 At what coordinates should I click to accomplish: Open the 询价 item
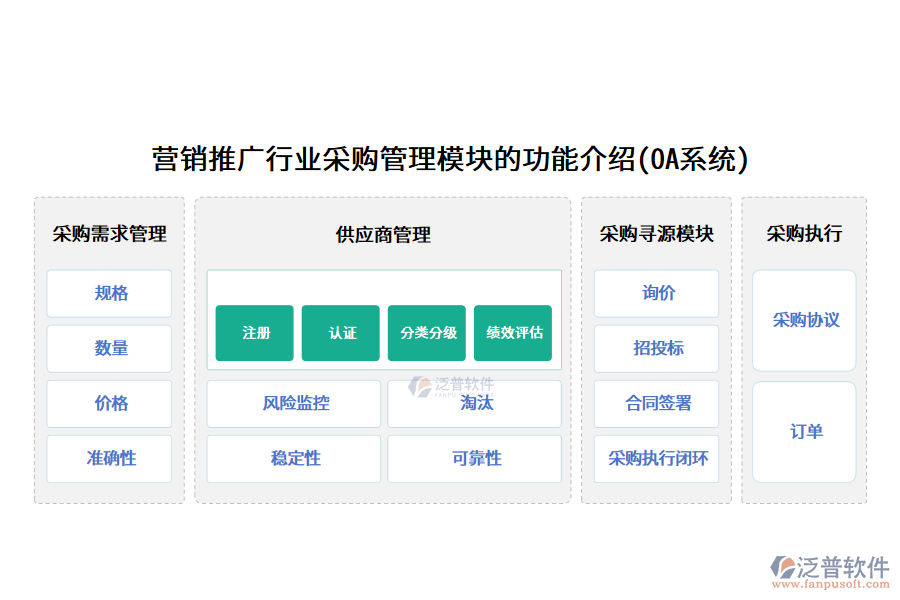657,294
